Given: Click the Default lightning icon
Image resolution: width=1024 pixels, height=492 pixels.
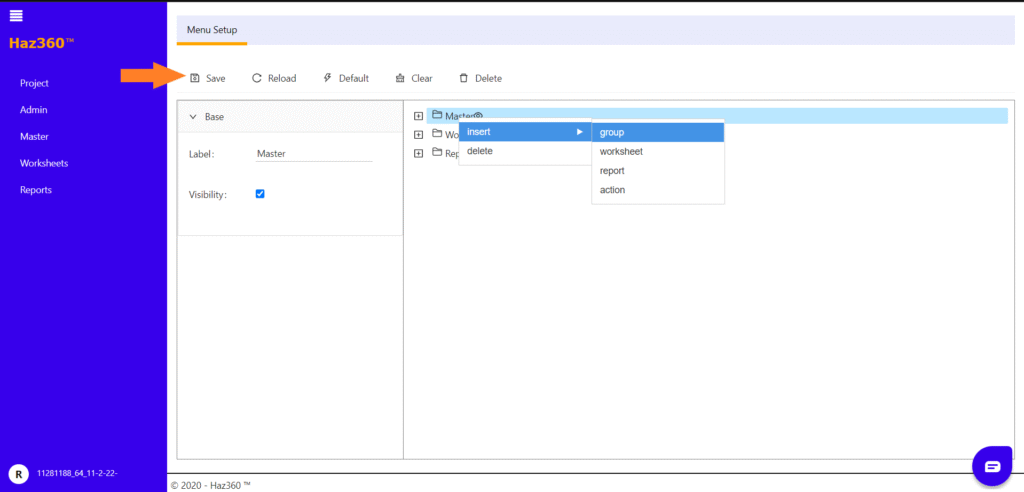Looking at the screenshot, I should point(327,78).
